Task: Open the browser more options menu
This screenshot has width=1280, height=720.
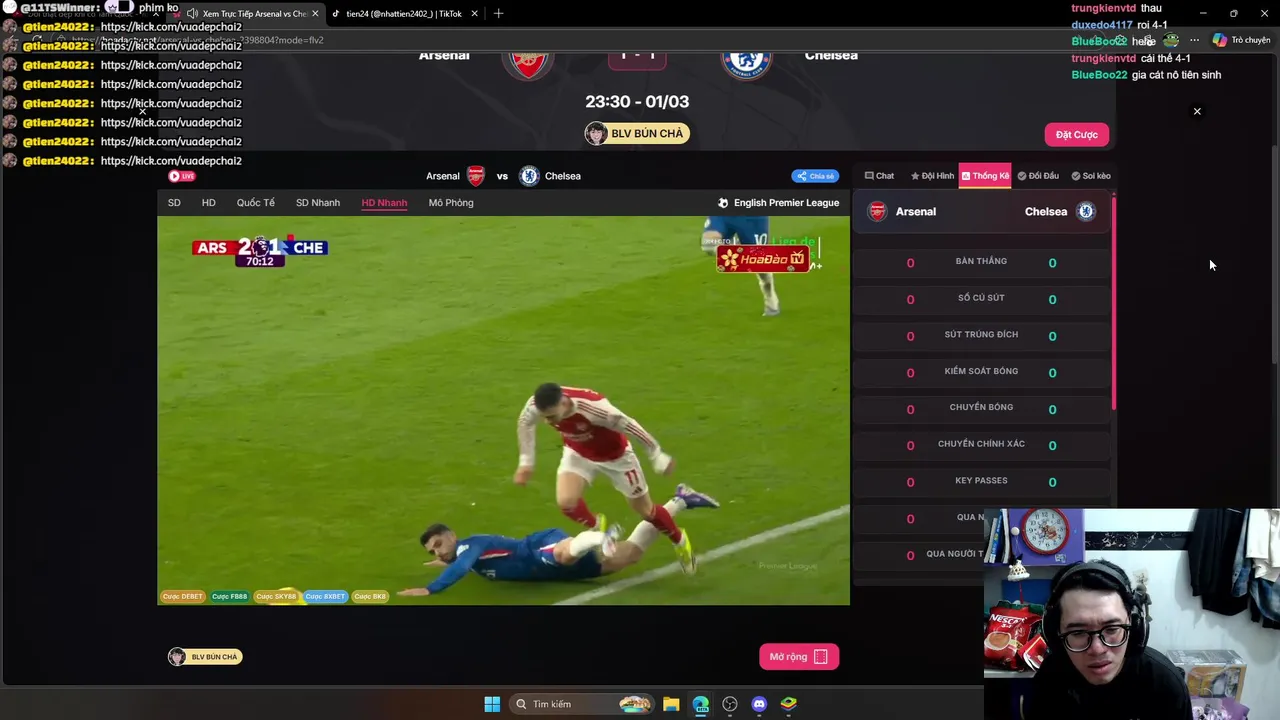Action: pyautogui.click(x=1194, y=40)
